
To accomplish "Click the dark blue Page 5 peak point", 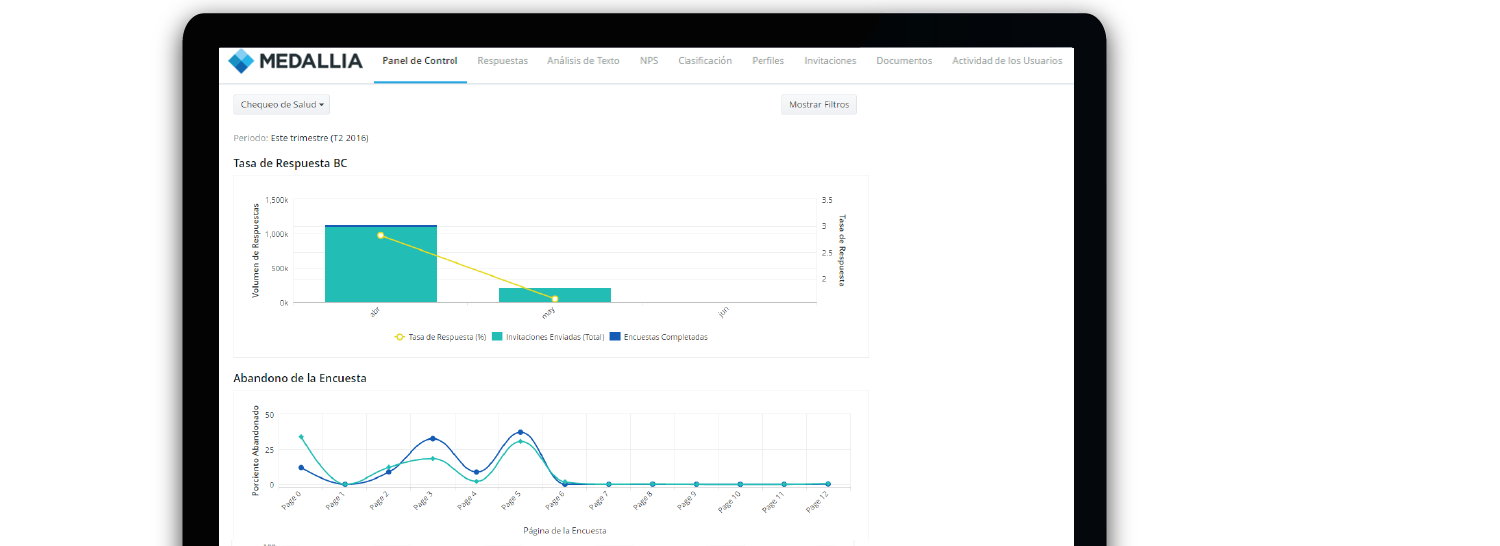I will (x=520, y=432).
